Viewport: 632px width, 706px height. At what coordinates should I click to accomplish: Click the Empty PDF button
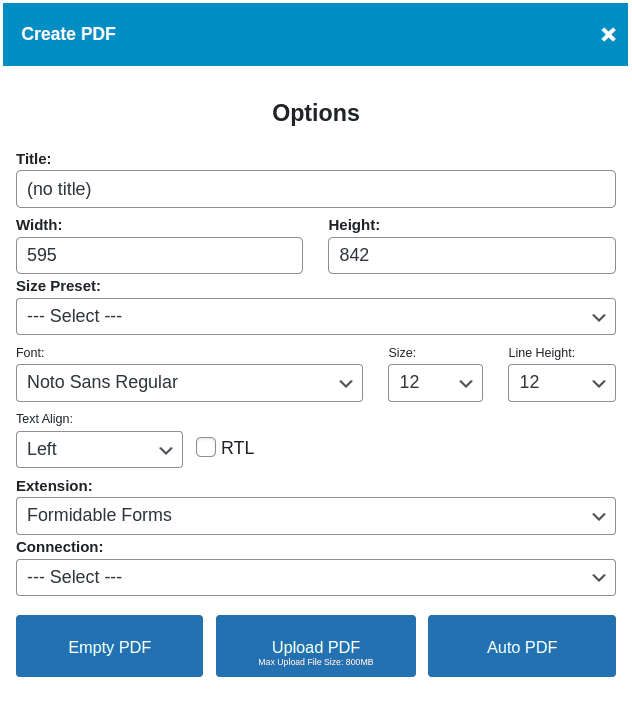coord(109,646)
